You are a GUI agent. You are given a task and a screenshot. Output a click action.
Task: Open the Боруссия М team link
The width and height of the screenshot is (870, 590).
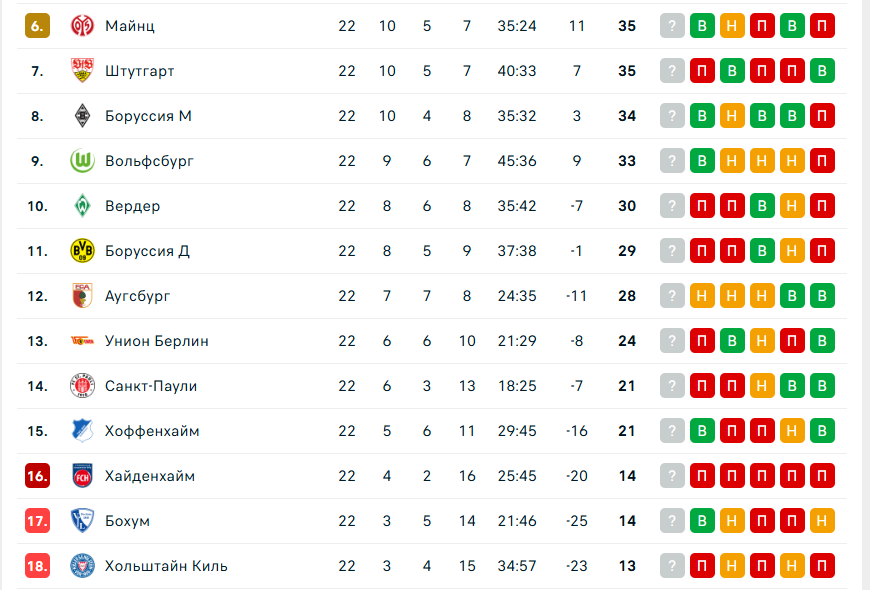(148, 116)
